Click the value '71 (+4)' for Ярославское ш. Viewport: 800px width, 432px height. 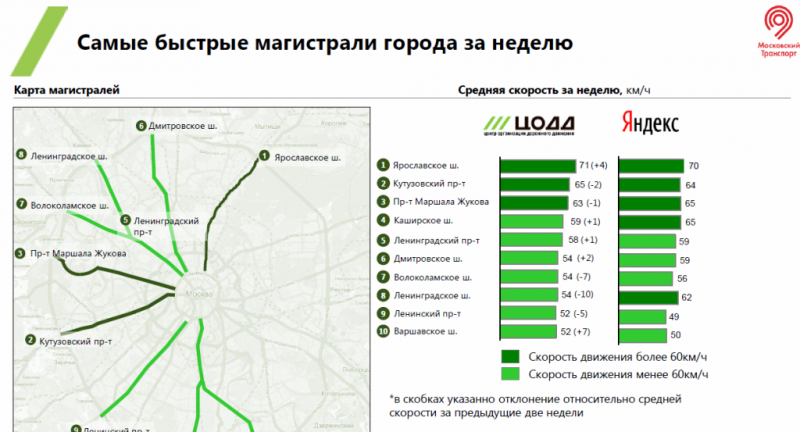pyautogui.click(x=593, y=165)
